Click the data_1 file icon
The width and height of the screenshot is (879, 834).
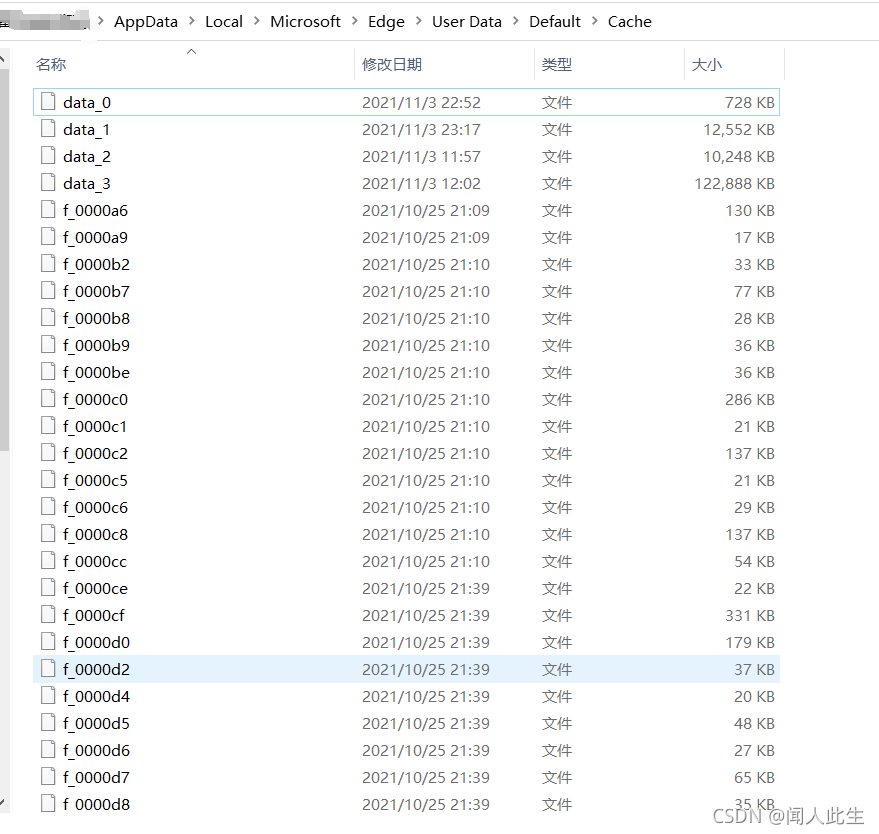point(48,129)
